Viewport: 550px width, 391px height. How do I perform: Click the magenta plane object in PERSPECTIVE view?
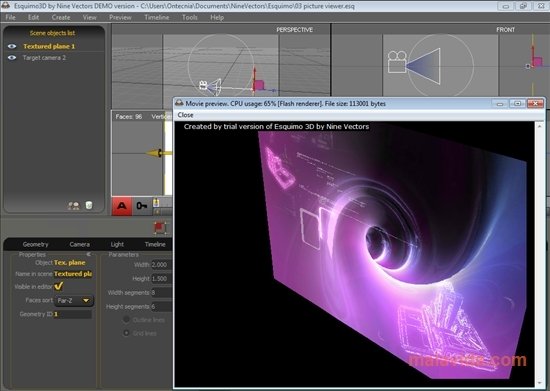[259, 85]
